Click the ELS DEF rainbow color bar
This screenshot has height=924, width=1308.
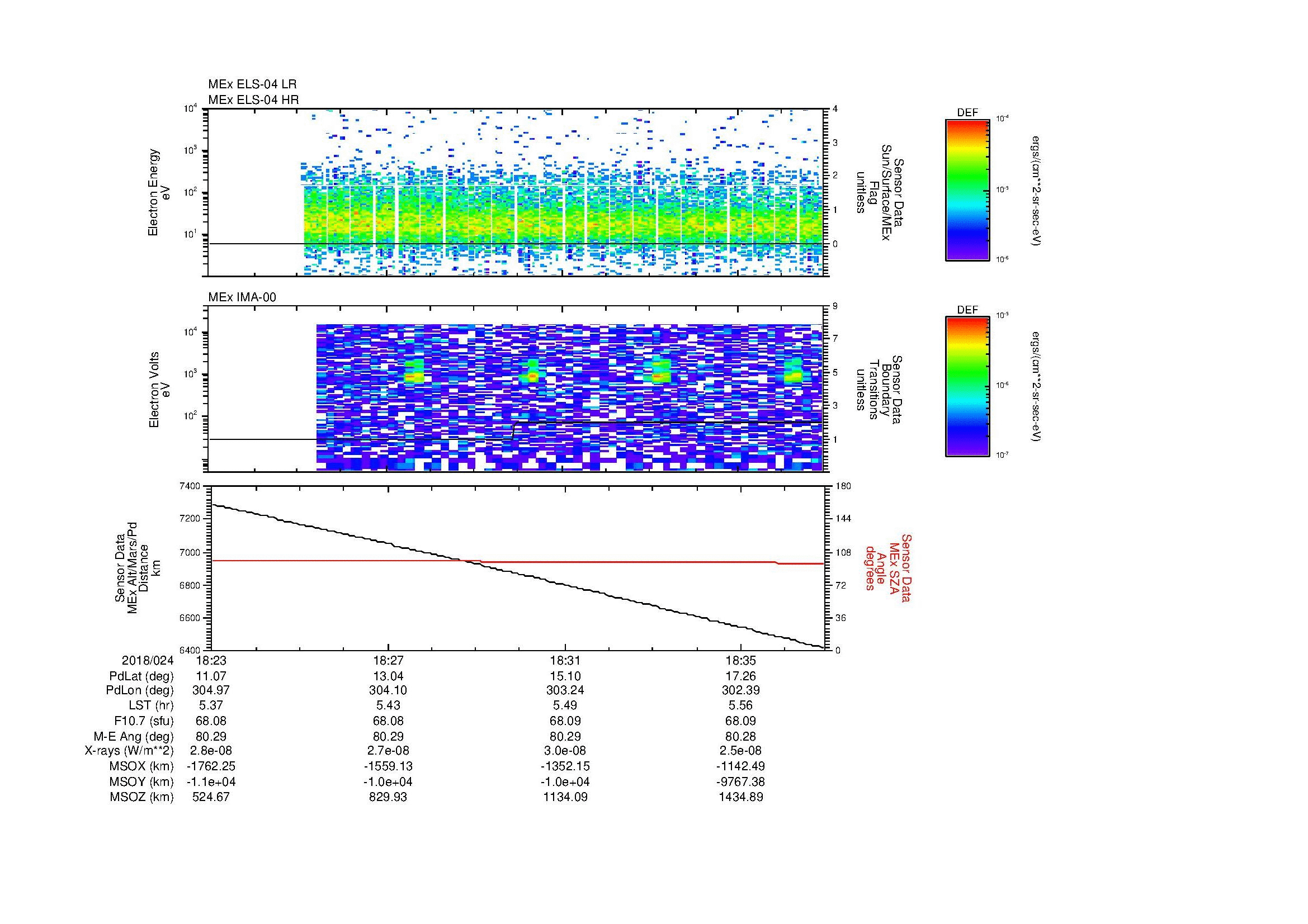[967, 190]
